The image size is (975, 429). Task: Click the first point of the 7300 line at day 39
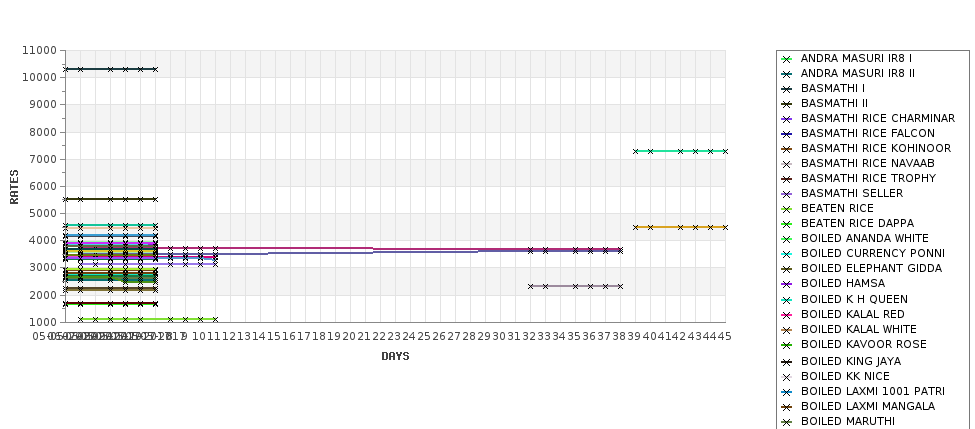(635, 151)
